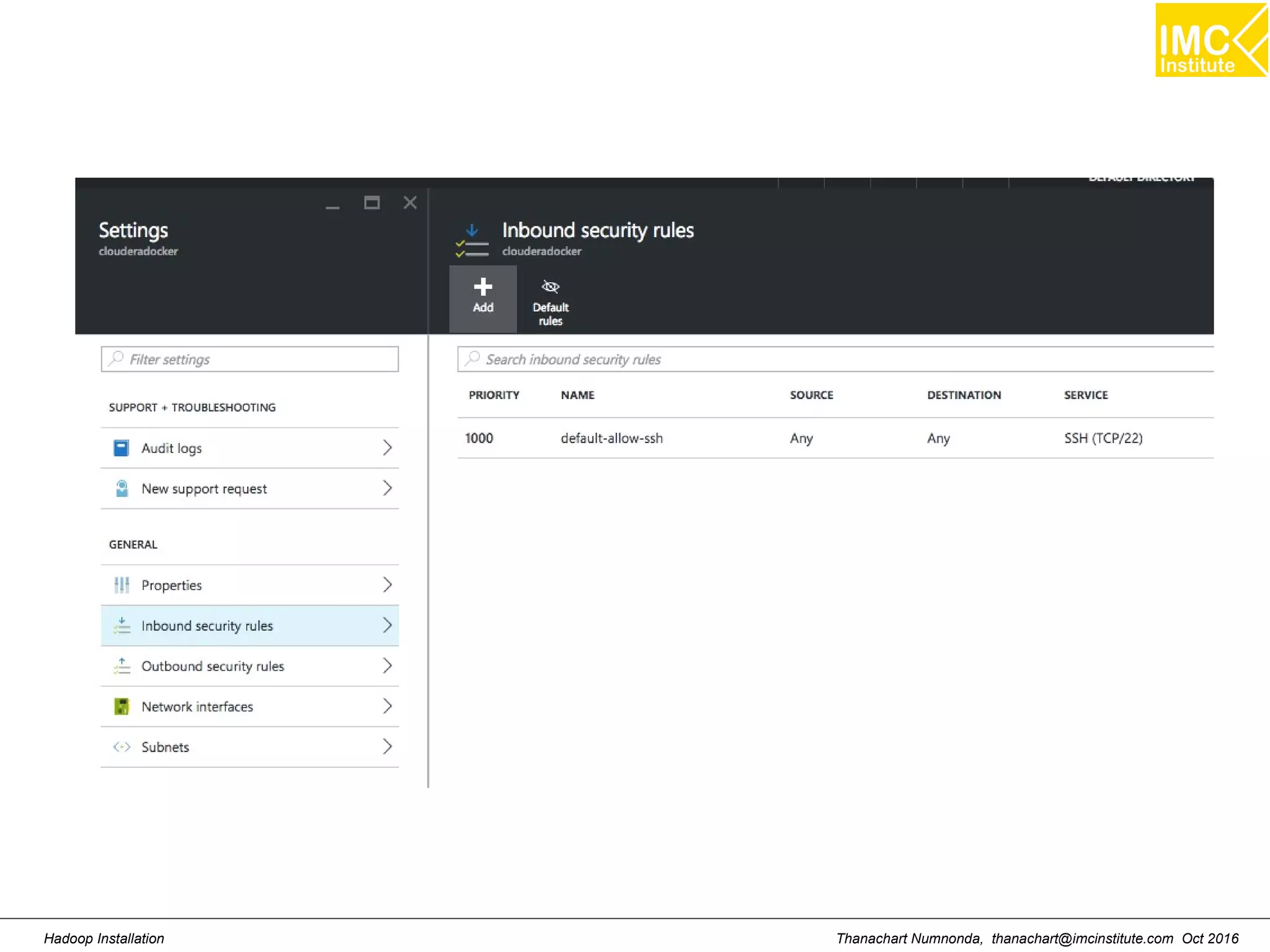Expand New support request chevron
The image size is (1270, 952).
tap(387, 488)
